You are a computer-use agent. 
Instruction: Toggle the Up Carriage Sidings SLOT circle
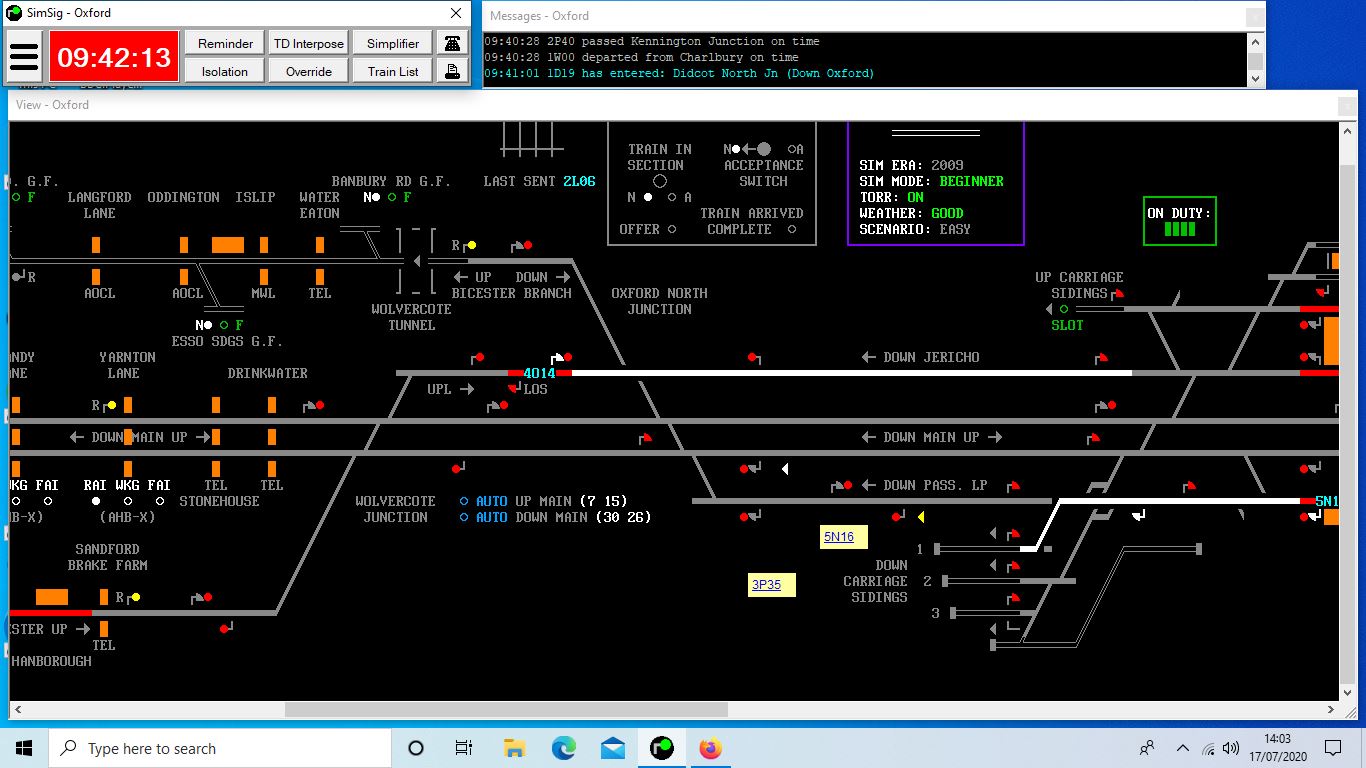click(1064, 309)
